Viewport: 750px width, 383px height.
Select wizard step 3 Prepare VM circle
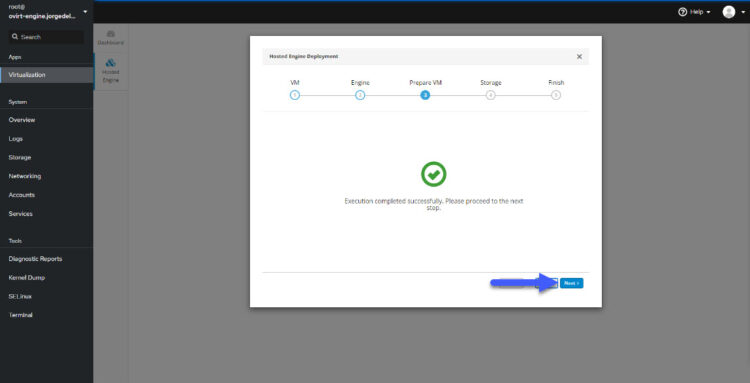point(425,95)
